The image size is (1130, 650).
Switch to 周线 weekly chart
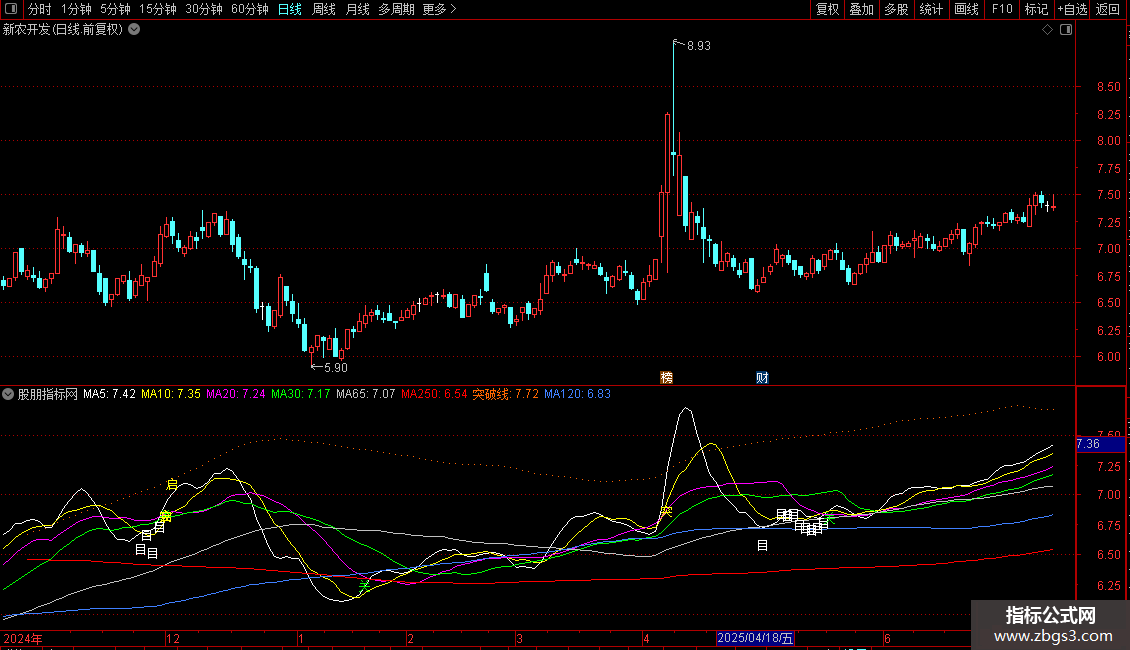(324, 9)
